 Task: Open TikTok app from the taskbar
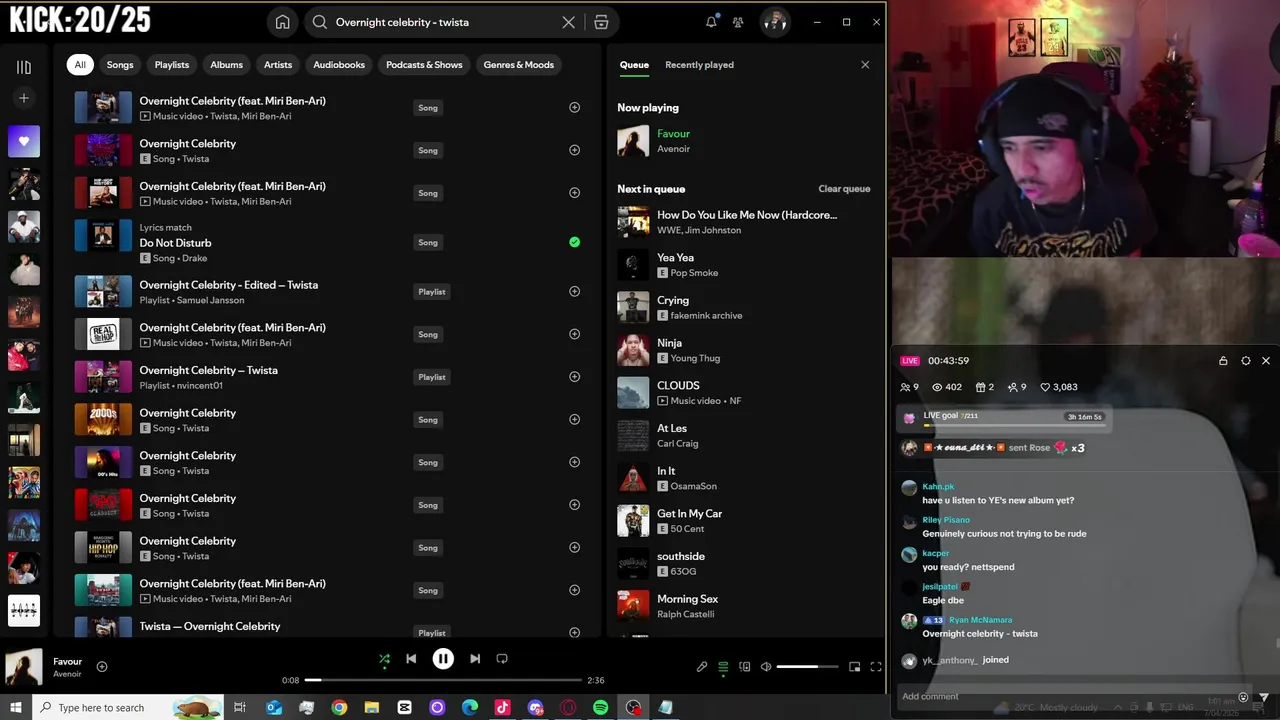[x=502, y=708]
